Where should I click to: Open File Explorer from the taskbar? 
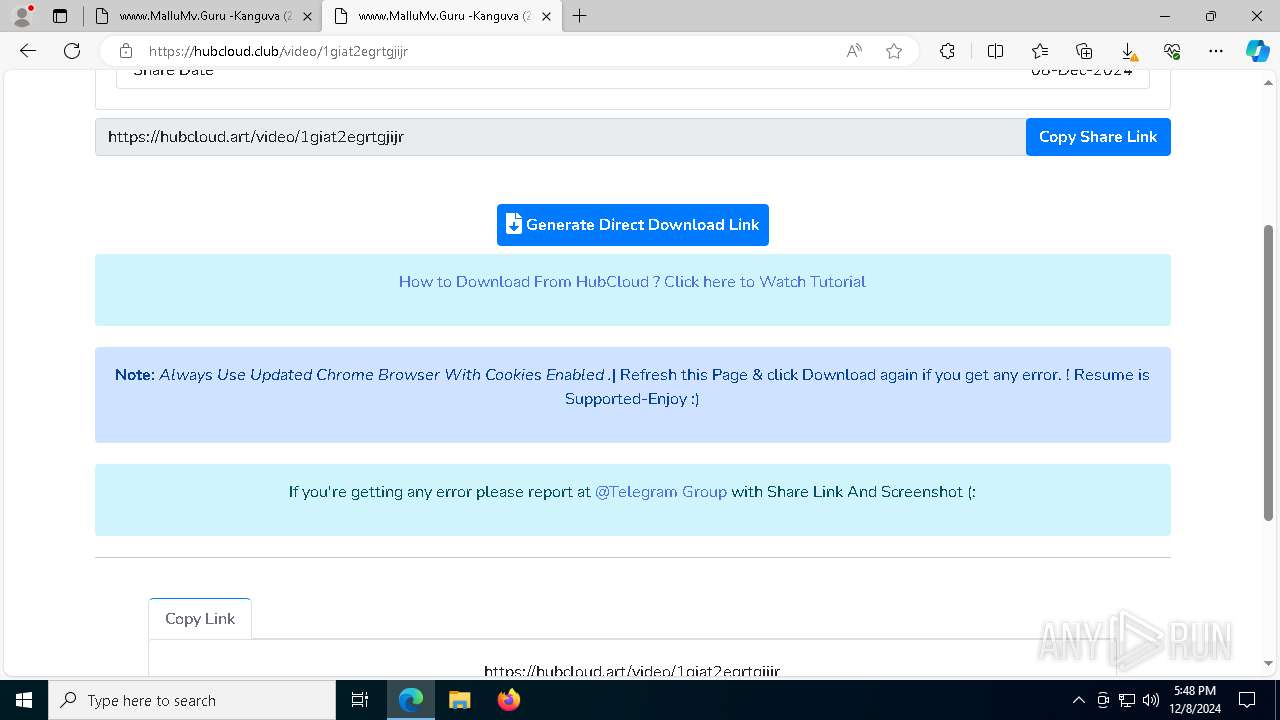pyautogui.click(x=459, y=700)
